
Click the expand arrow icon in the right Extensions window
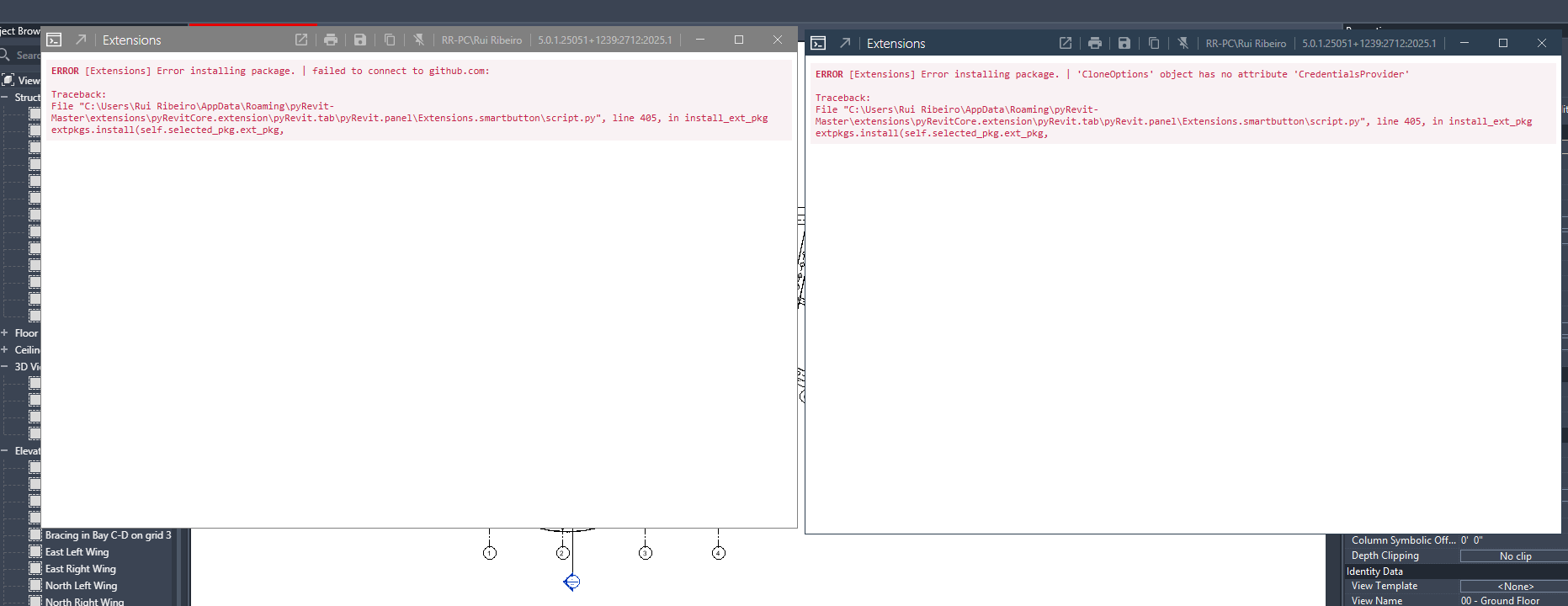[x=845, y=43]
